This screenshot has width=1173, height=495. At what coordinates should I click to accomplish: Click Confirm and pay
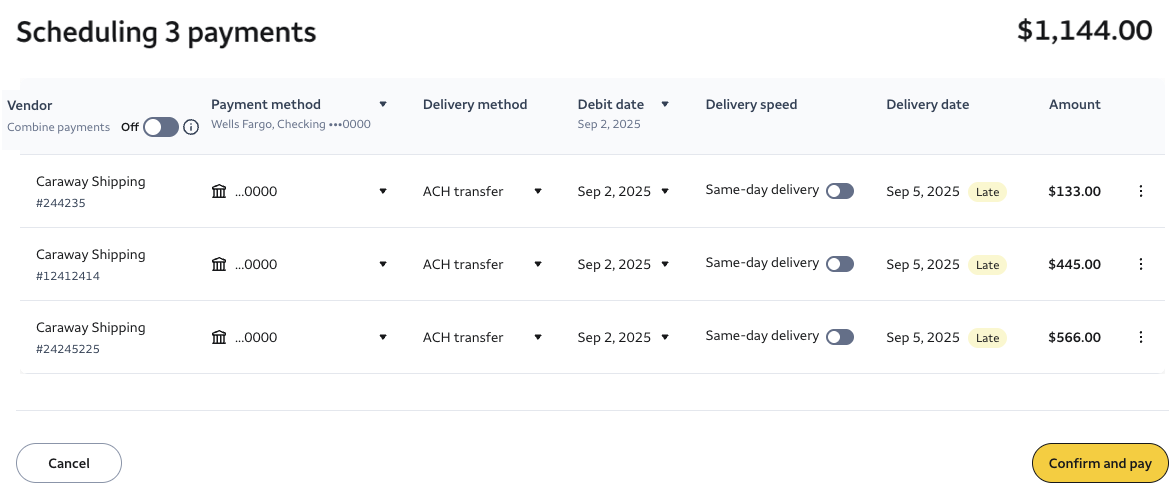click(1100, 463)
